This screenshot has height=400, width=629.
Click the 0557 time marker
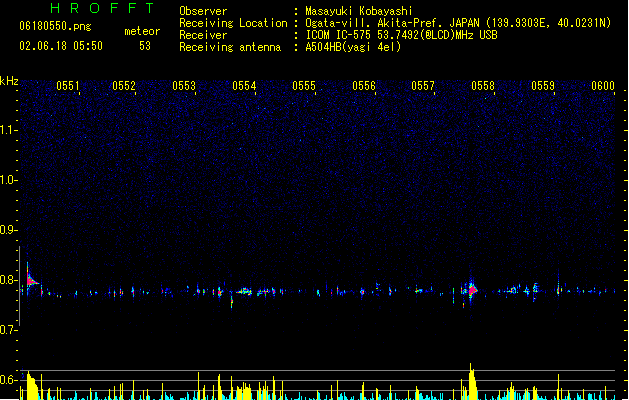coord(423,86)
